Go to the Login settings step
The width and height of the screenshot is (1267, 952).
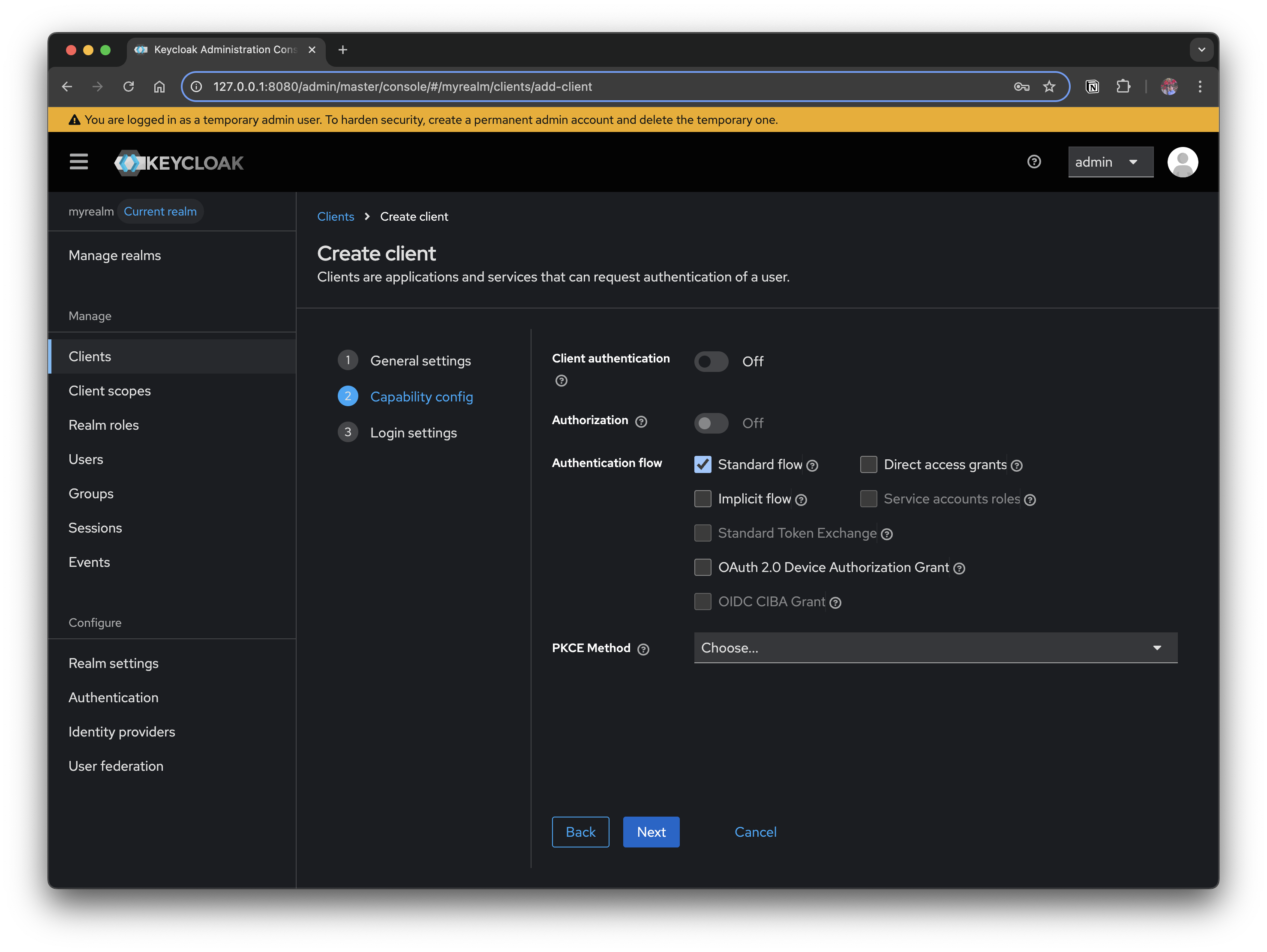click(413, 432)
